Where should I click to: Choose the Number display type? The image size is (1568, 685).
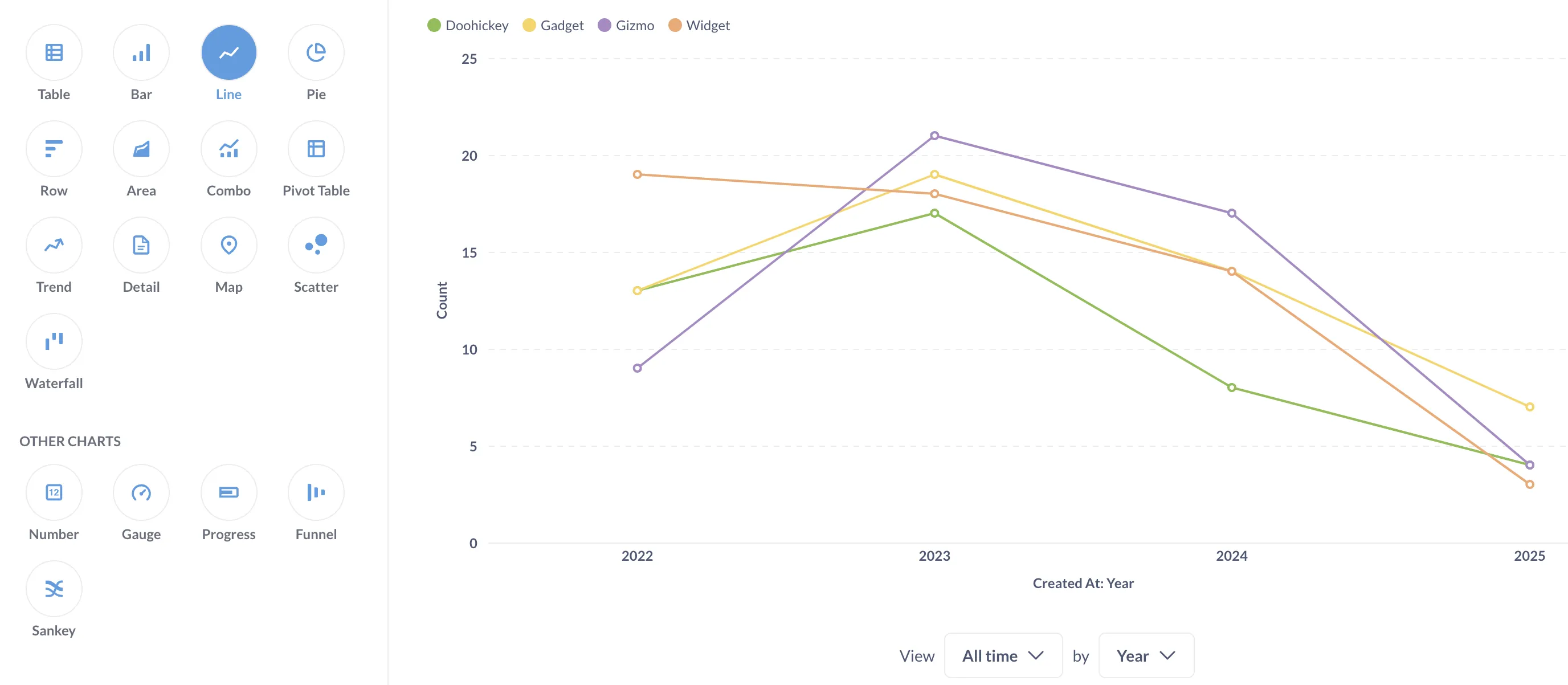click(54, 492)
